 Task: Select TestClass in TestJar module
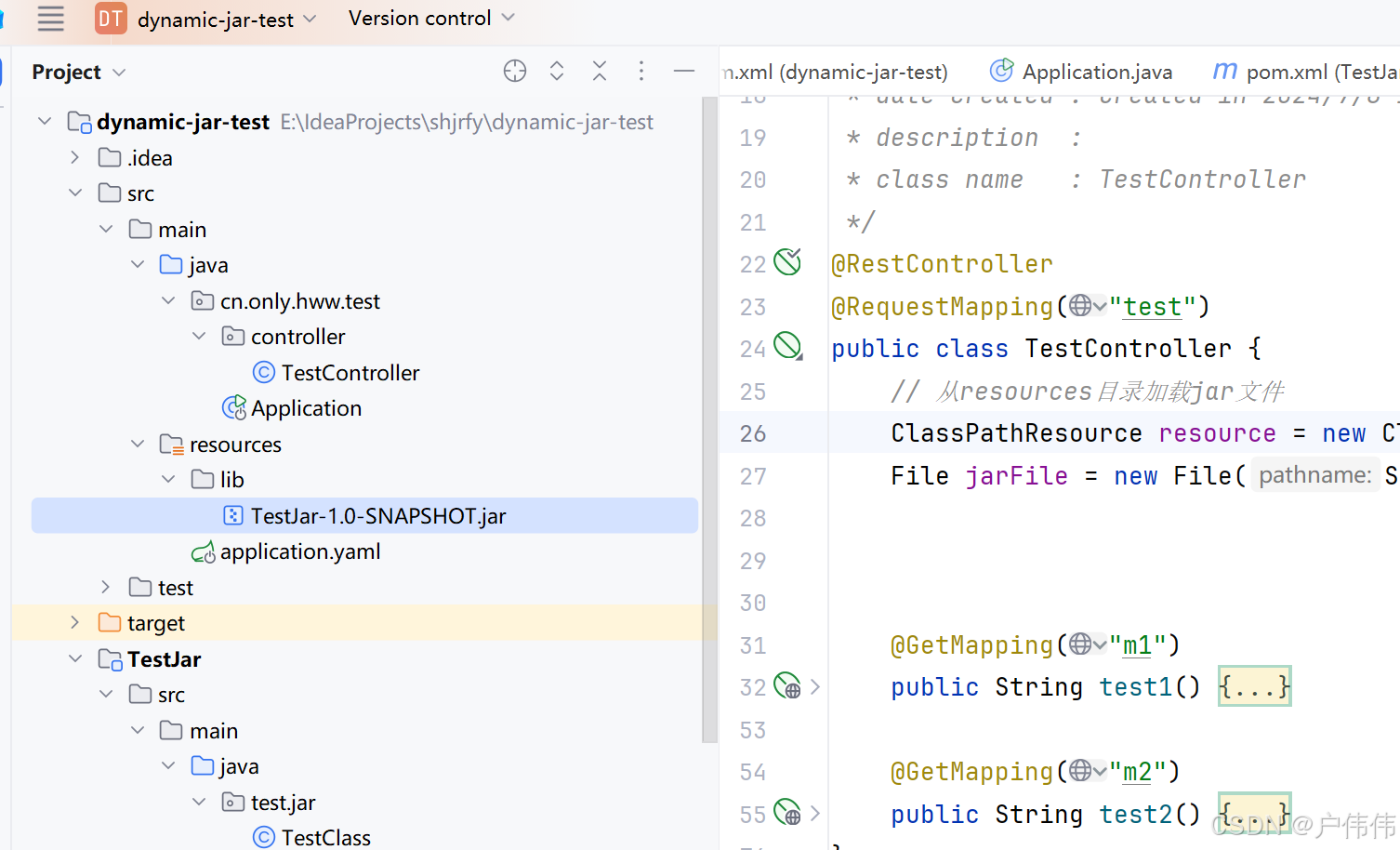[x=326, y=838]
